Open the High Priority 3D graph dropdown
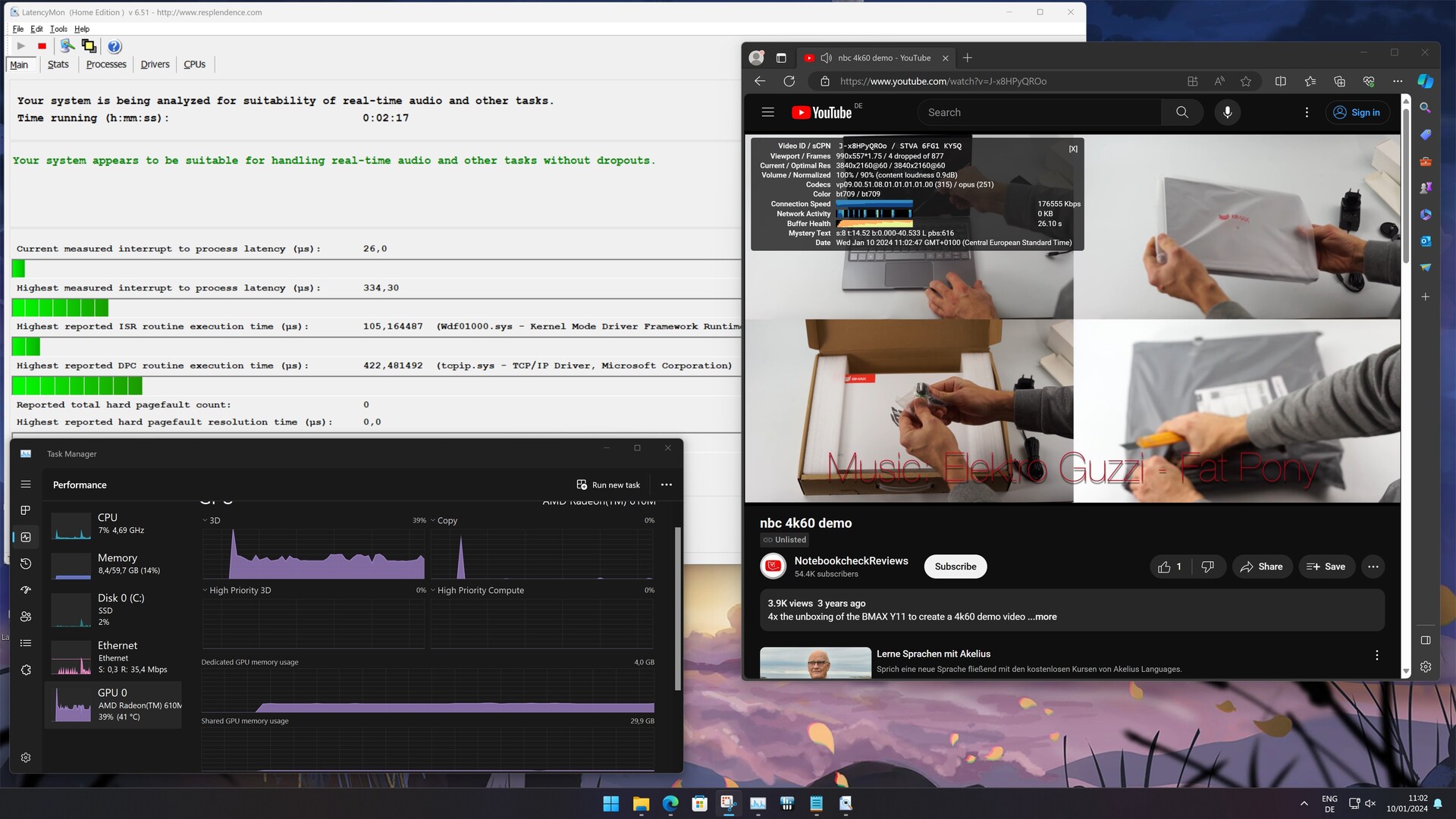 (x=205, y=590)
